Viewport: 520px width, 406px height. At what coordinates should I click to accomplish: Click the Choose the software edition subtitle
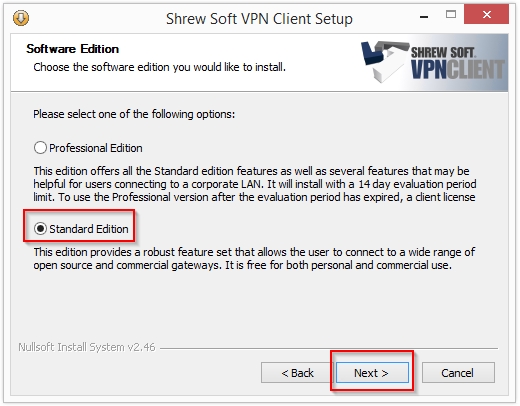160,67
